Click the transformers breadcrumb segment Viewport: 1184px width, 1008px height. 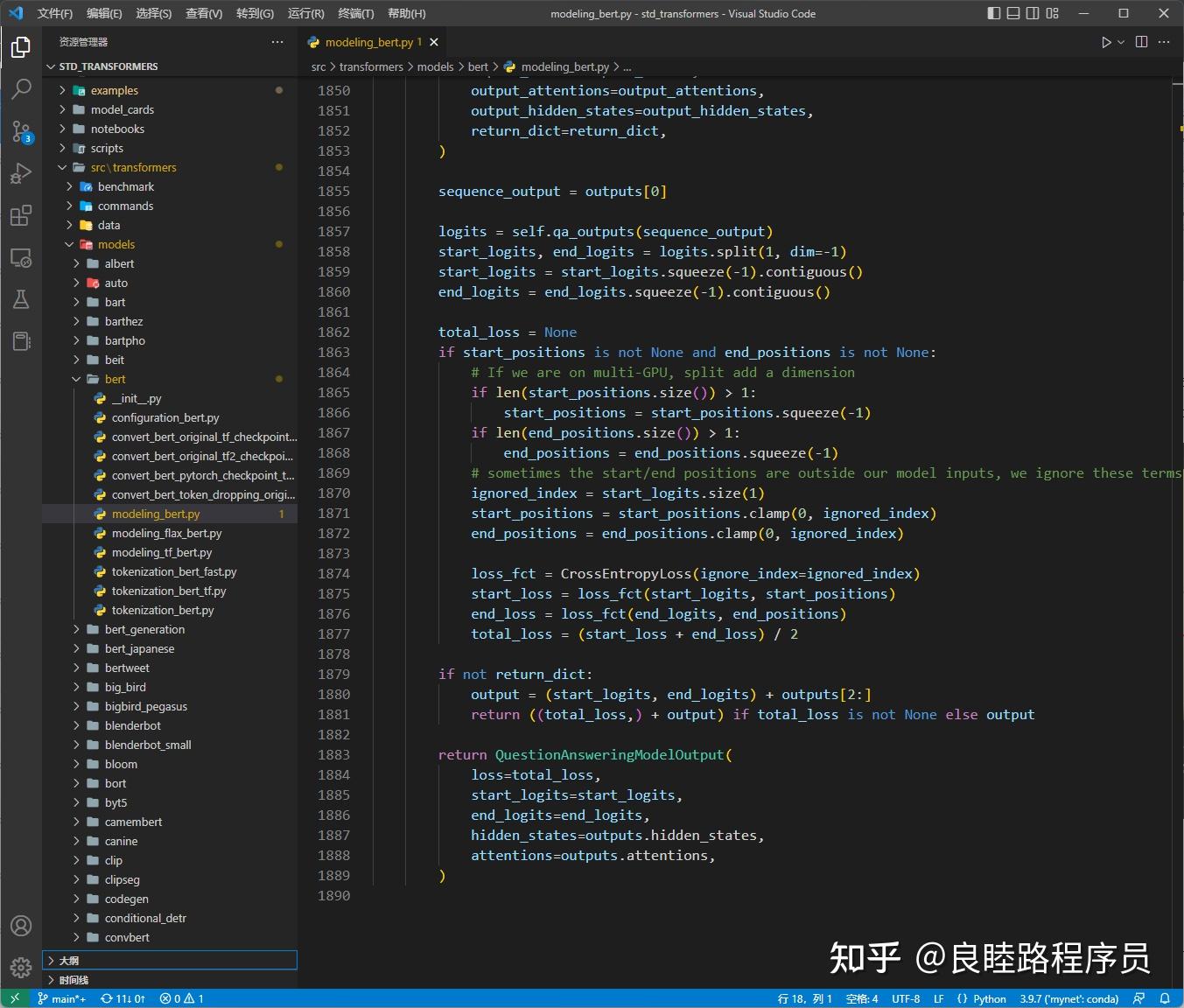[x=371, y=66]
